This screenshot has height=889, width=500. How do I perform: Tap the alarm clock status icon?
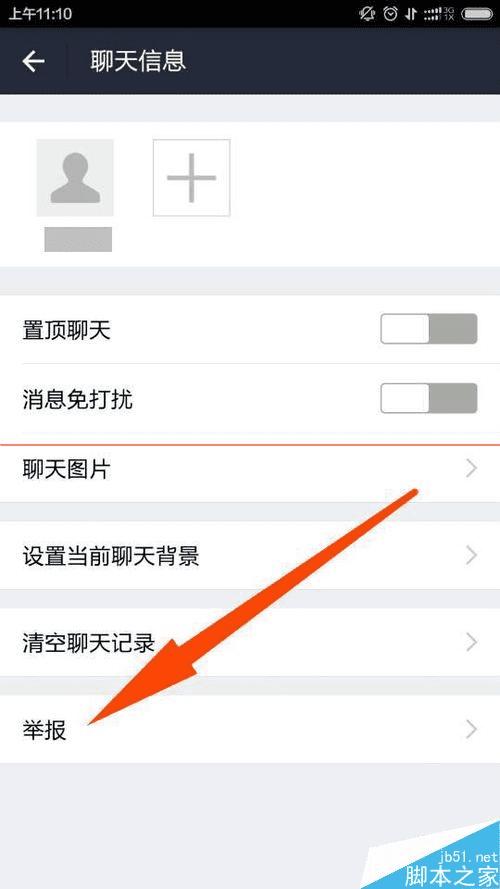pyautogui.click(x=391, y=14)
